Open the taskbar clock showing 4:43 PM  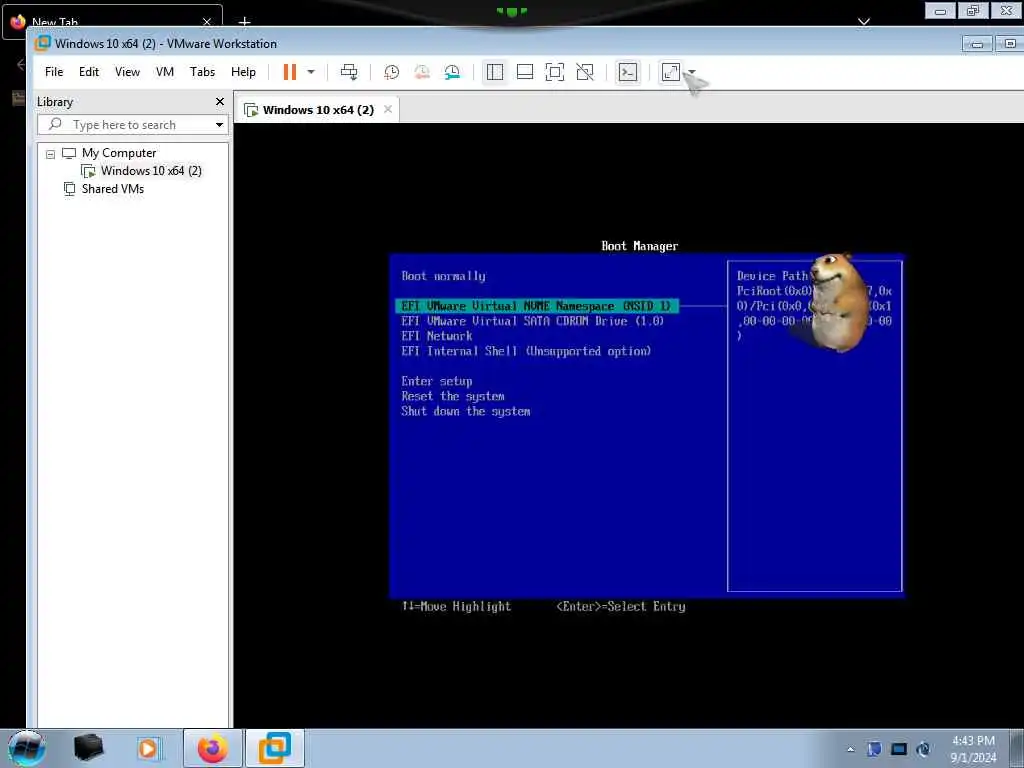coord(973,749)
